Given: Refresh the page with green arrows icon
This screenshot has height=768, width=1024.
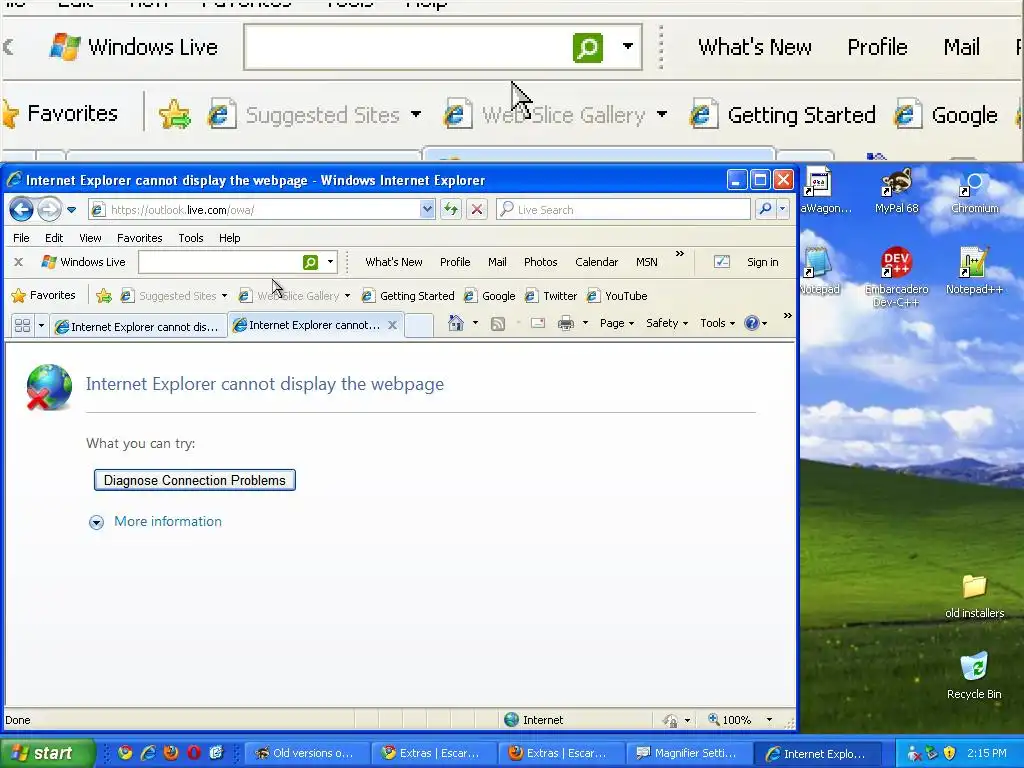Looking at the screenshot, I should [451, 210].
